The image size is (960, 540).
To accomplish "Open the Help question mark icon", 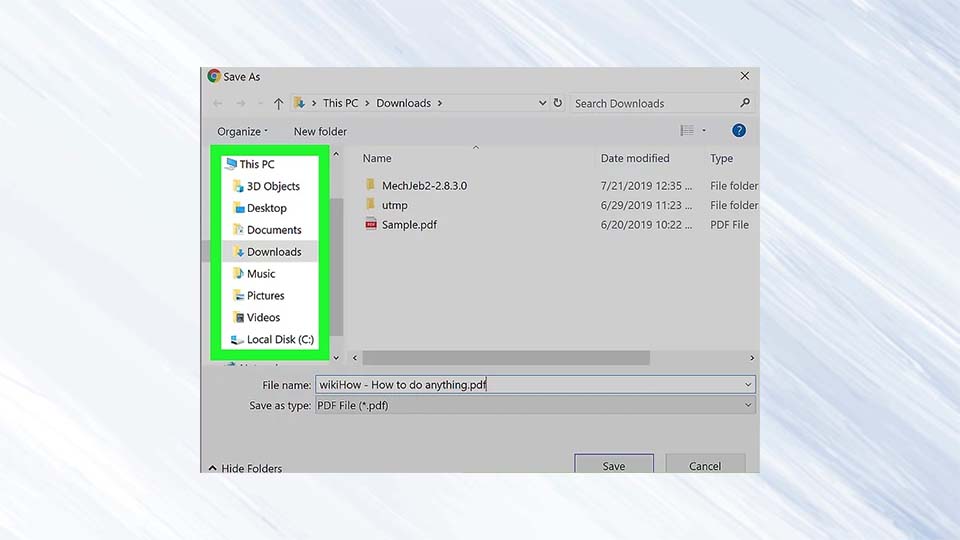I will (739, 130).
